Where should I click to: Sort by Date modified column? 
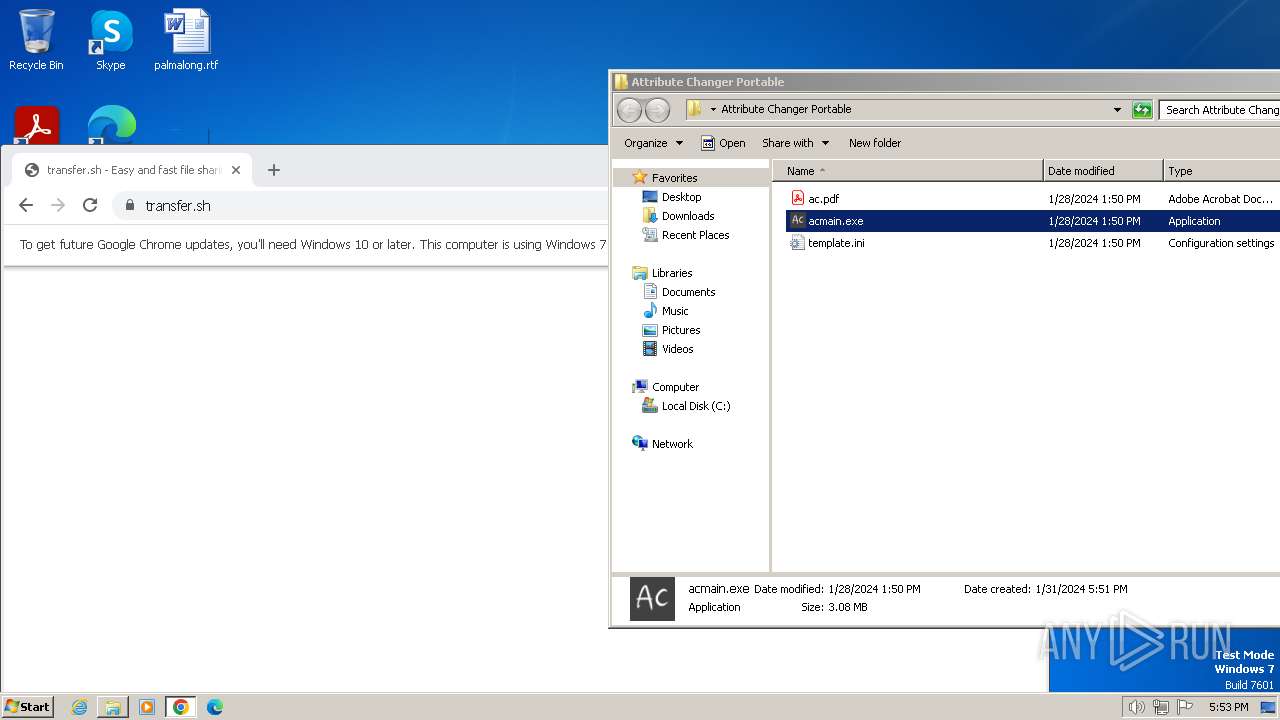(x=1103, y=171)
